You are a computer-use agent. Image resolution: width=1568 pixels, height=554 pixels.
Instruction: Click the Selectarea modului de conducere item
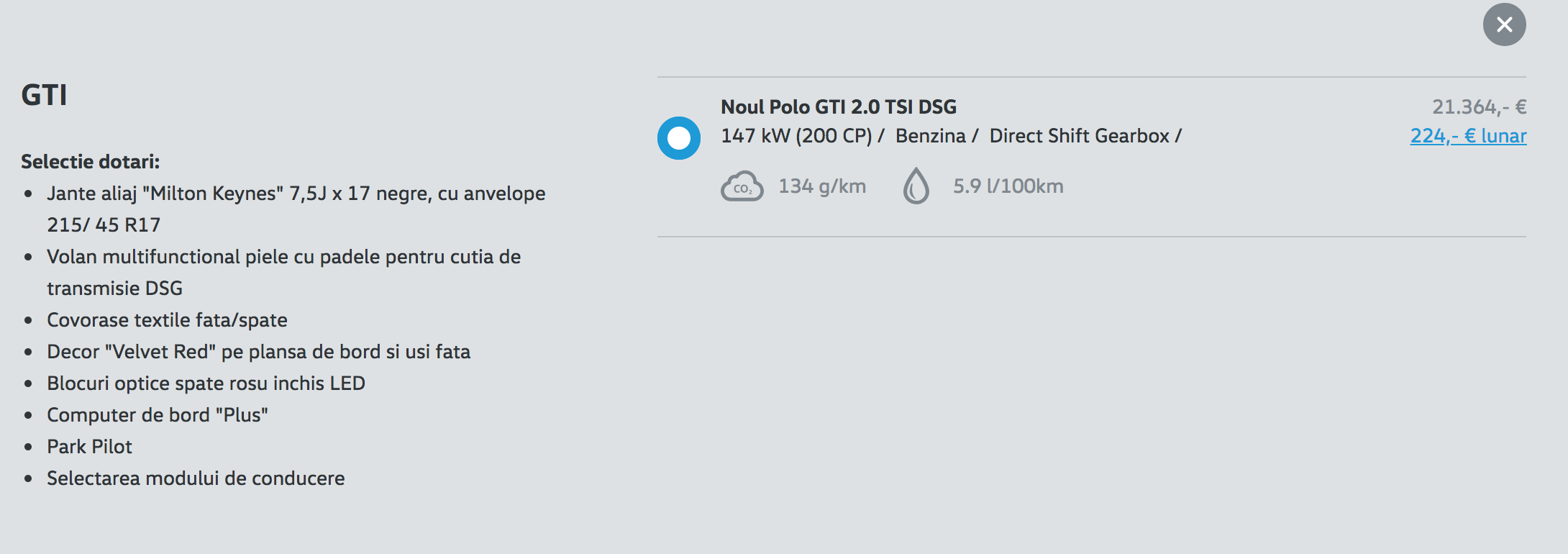click(x=196, y=478)
